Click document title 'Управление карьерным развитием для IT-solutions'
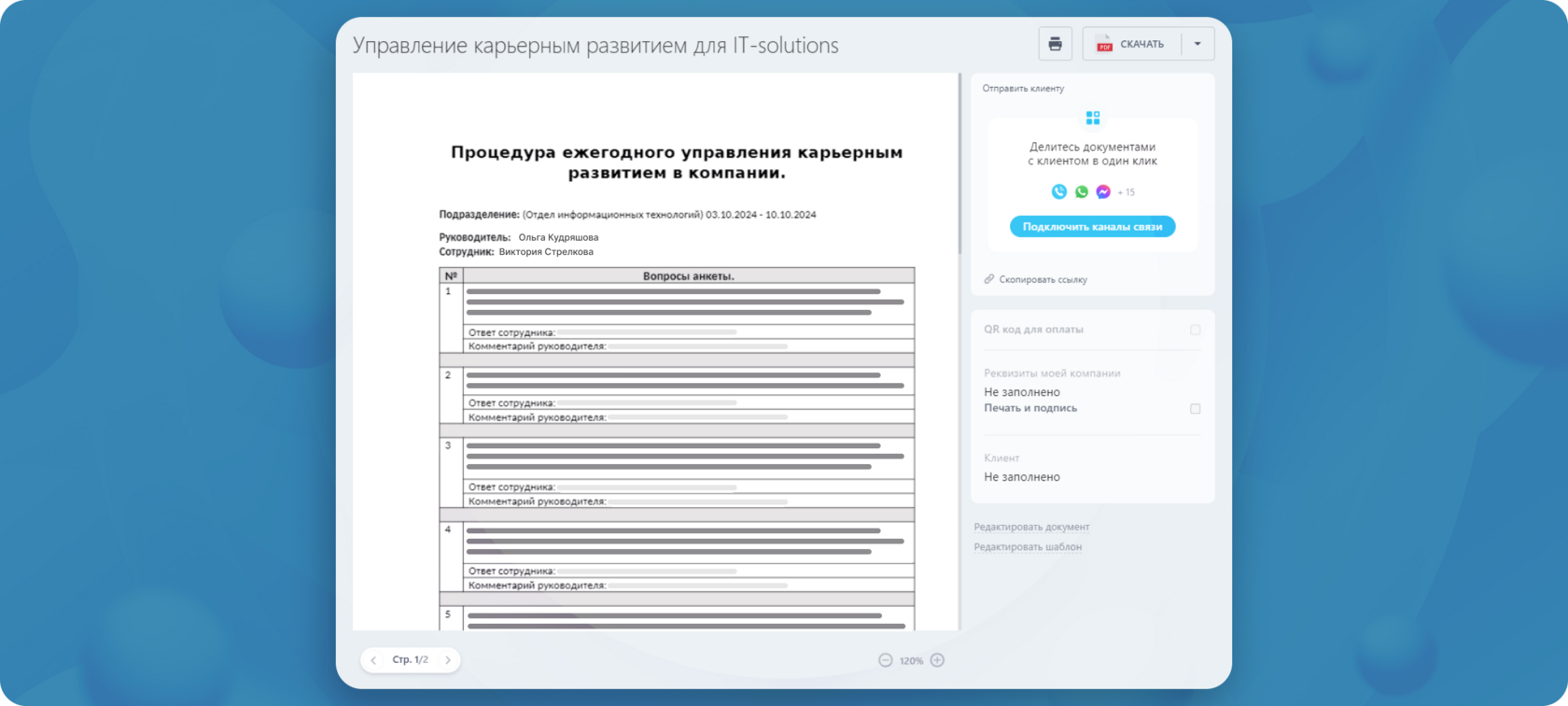 [x=595, y=46]
